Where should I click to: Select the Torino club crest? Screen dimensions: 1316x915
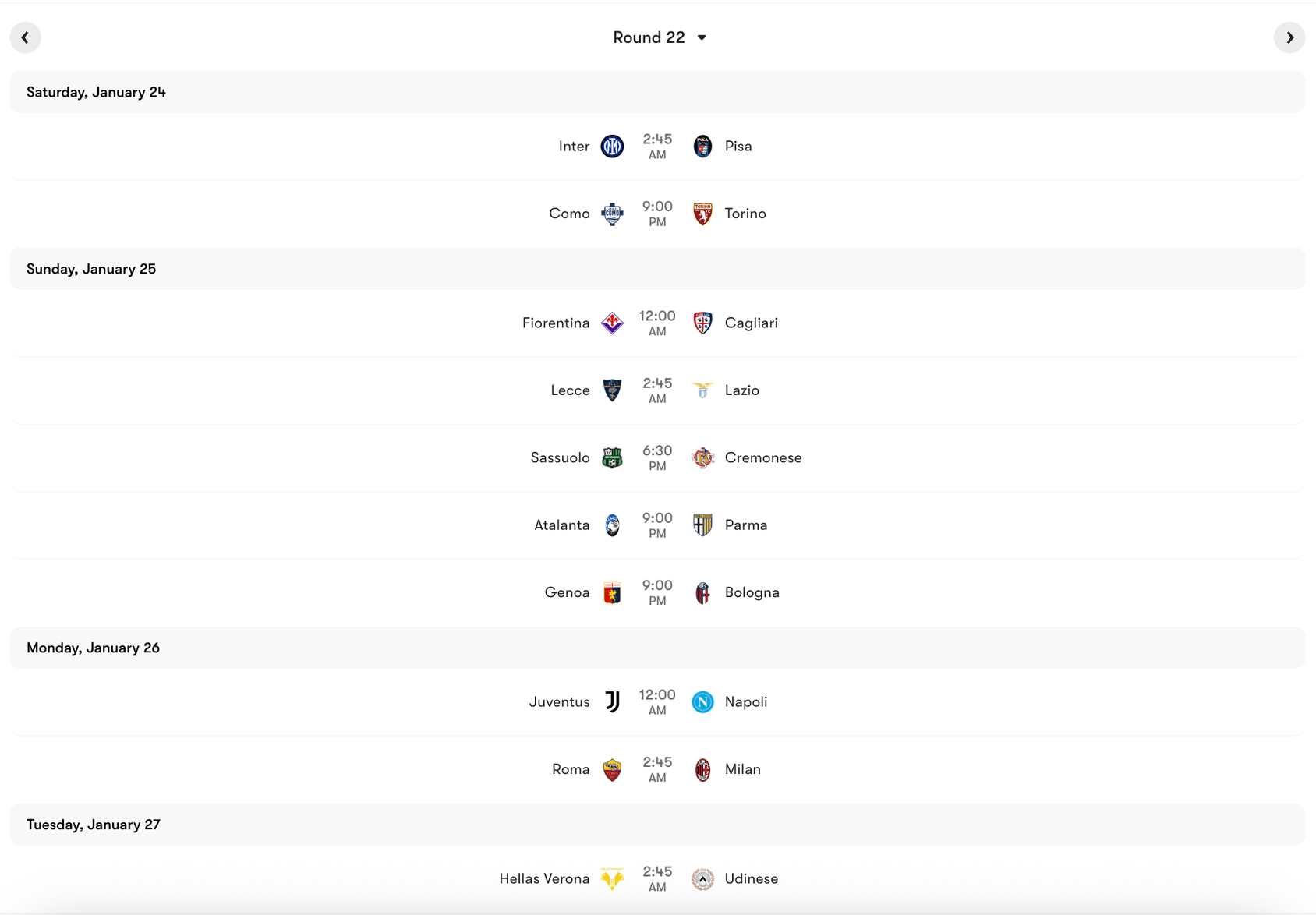702,213
